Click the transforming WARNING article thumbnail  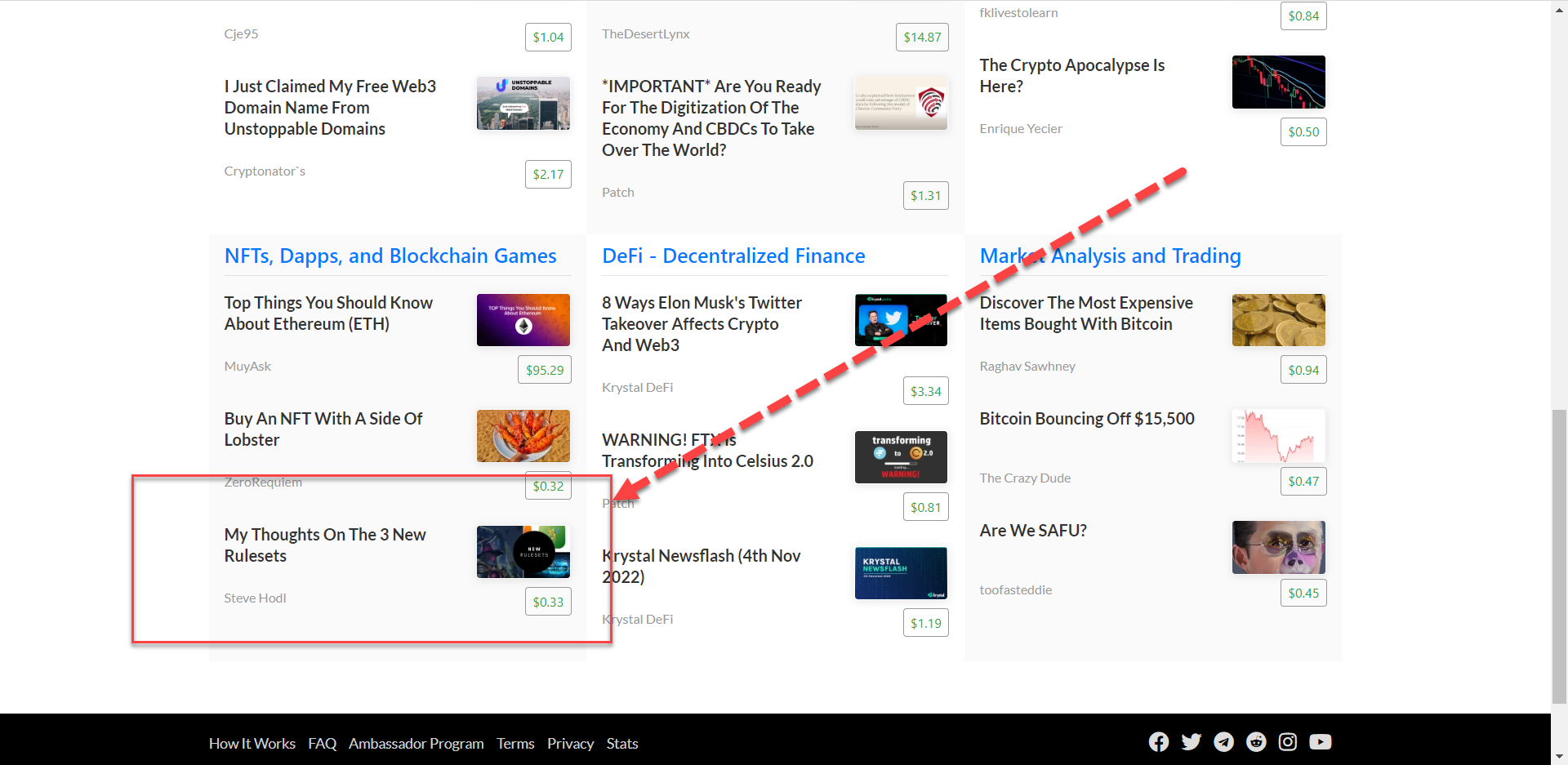[901, 457]
